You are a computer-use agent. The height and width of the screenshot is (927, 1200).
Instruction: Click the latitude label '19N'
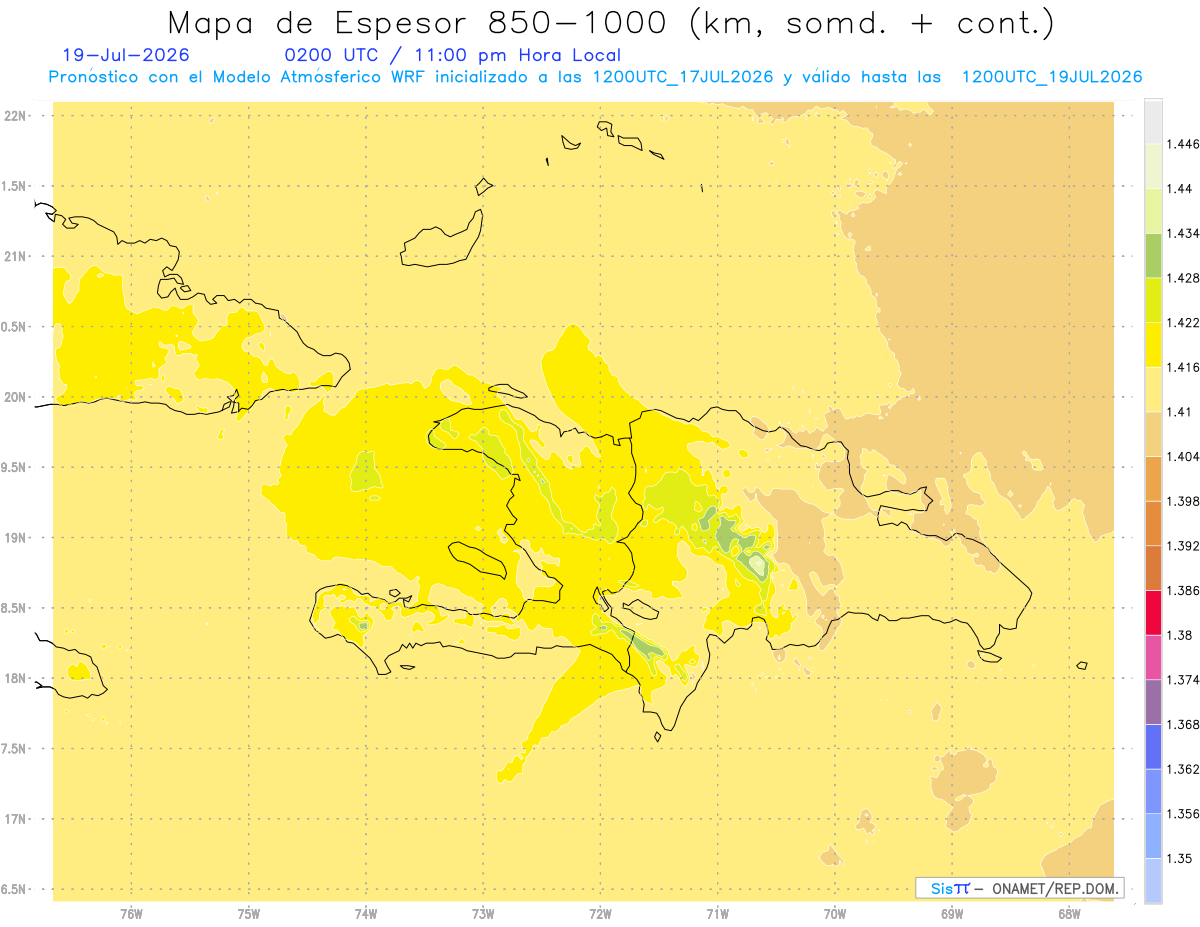pyautogui.click(x=15, y=537)
